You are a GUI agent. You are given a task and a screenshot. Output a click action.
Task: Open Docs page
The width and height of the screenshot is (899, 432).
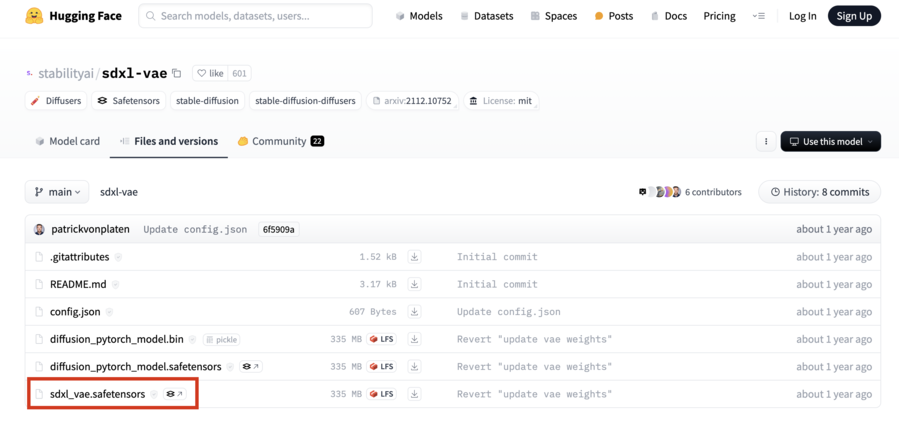pyautogui.click(x=669, y=16)
